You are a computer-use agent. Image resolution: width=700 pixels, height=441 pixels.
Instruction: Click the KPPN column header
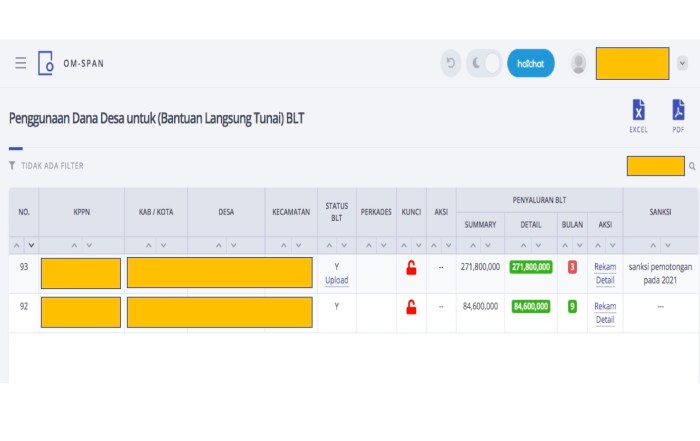point(82,212)
